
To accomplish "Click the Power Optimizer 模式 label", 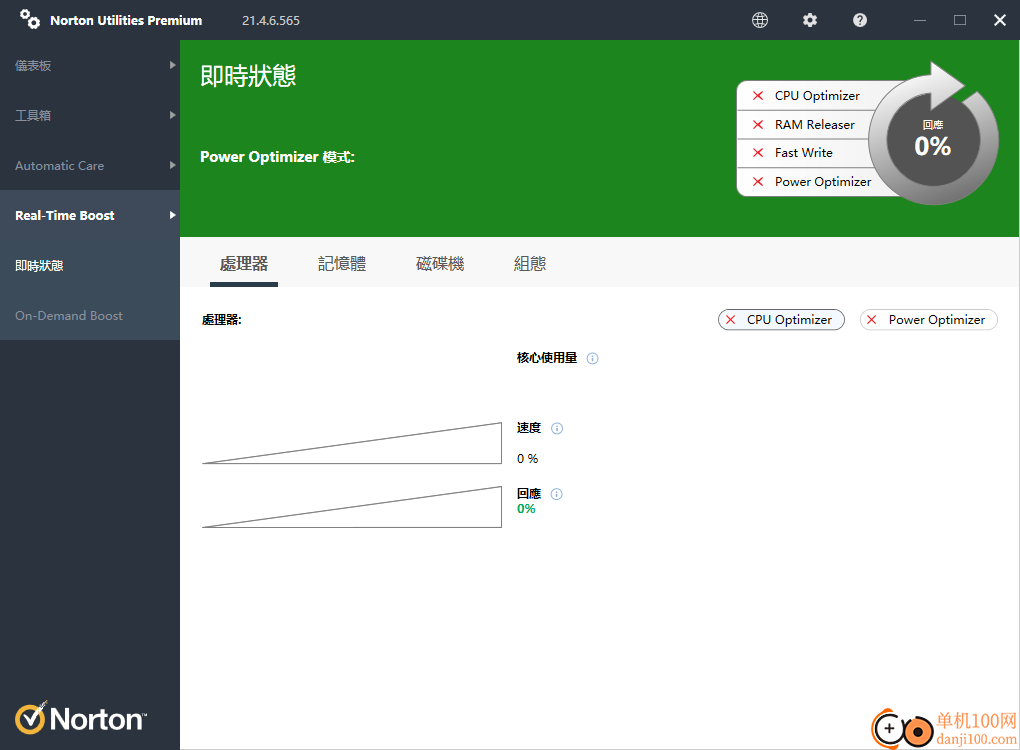I will point(277,157).
